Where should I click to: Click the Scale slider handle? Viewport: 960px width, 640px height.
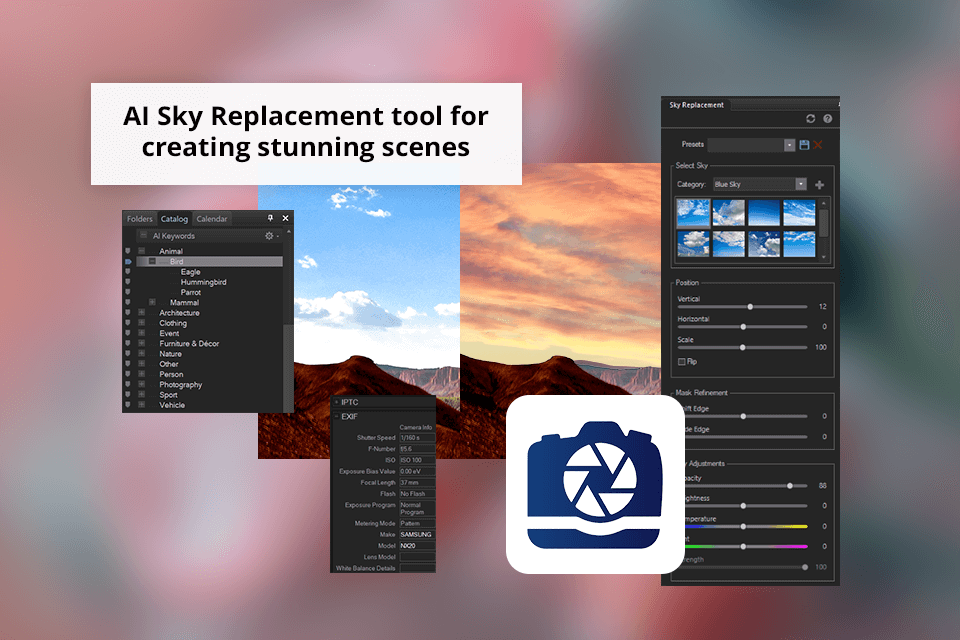743,347
